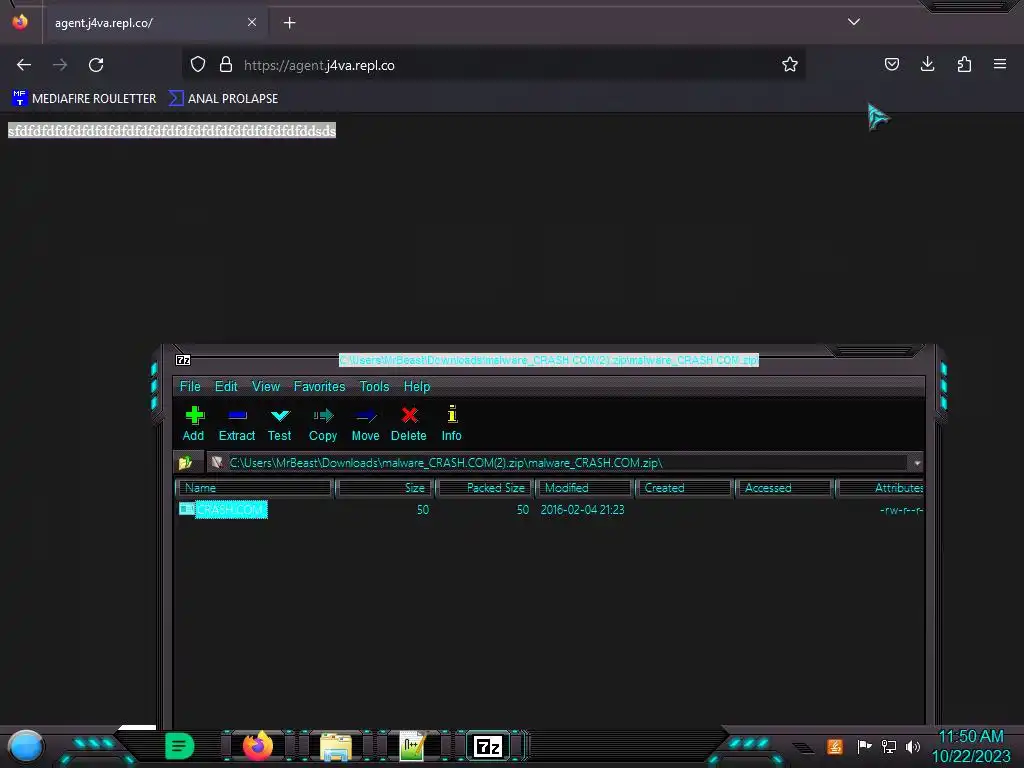Open the clock showing 11:50 AM
Screen dimensions: 1024x768
click(x=970, y=746)
